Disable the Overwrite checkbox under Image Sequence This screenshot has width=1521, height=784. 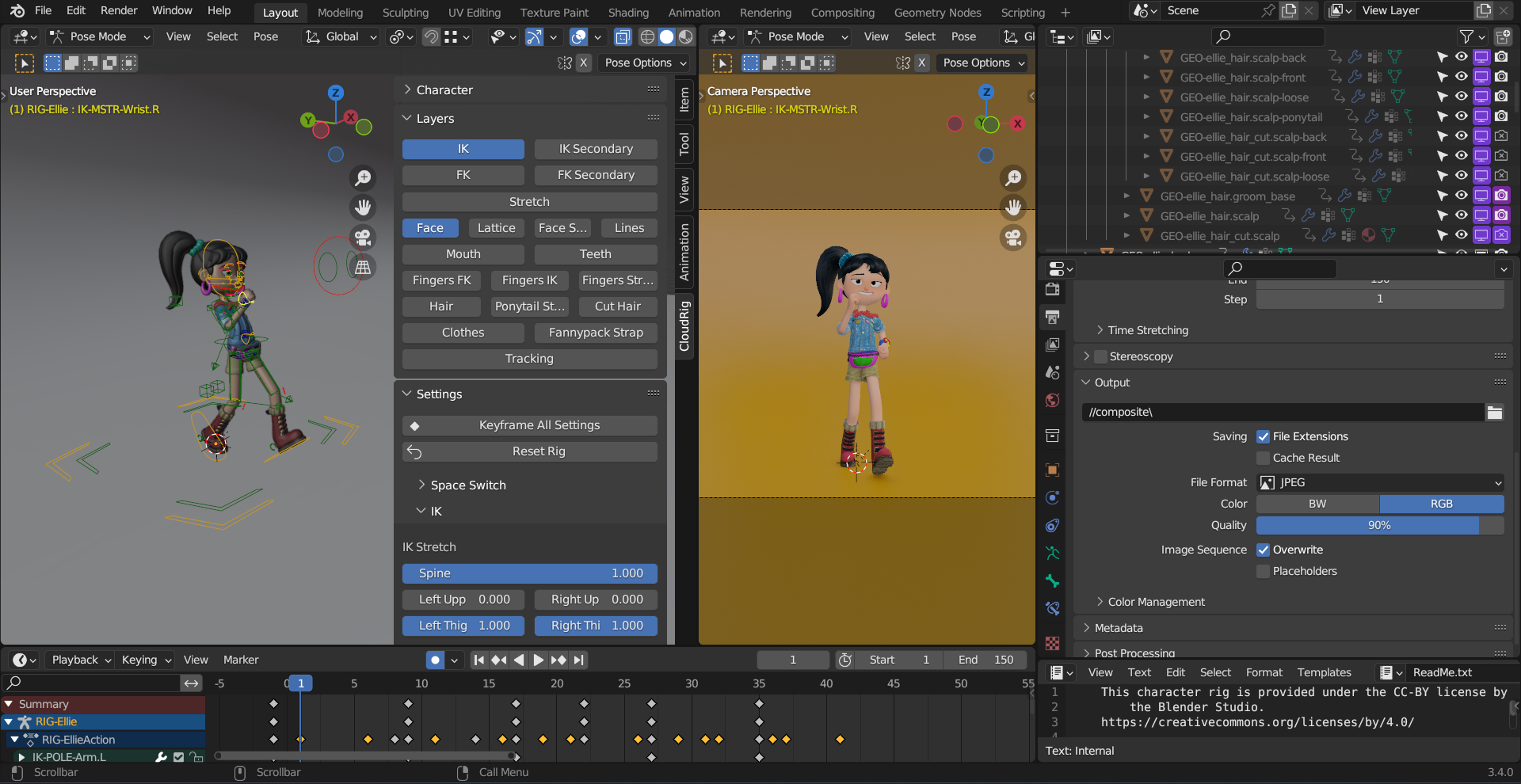point(1263,549)
